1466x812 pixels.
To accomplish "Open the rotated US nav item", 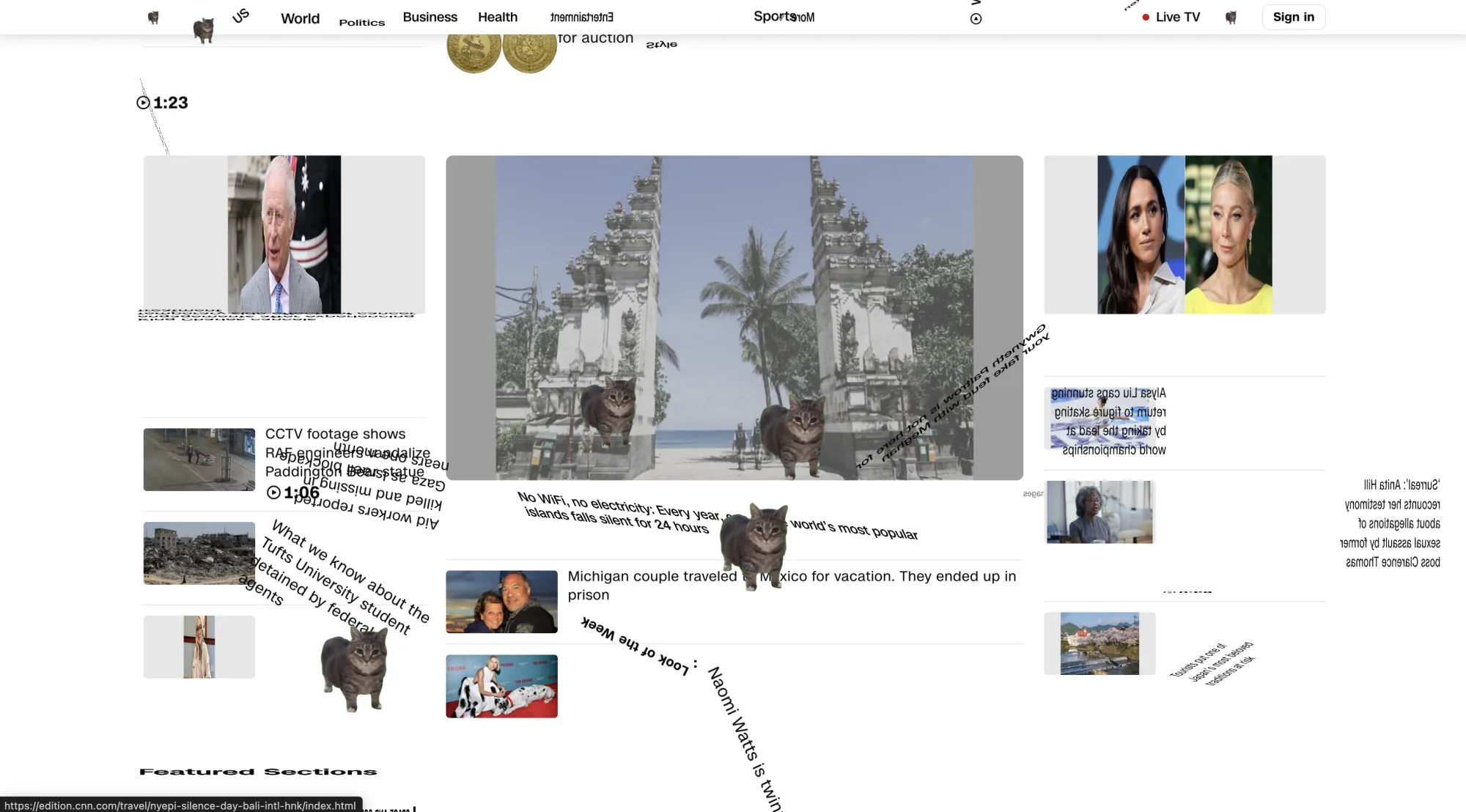I will pyautogui.click(x=240, y=16).
